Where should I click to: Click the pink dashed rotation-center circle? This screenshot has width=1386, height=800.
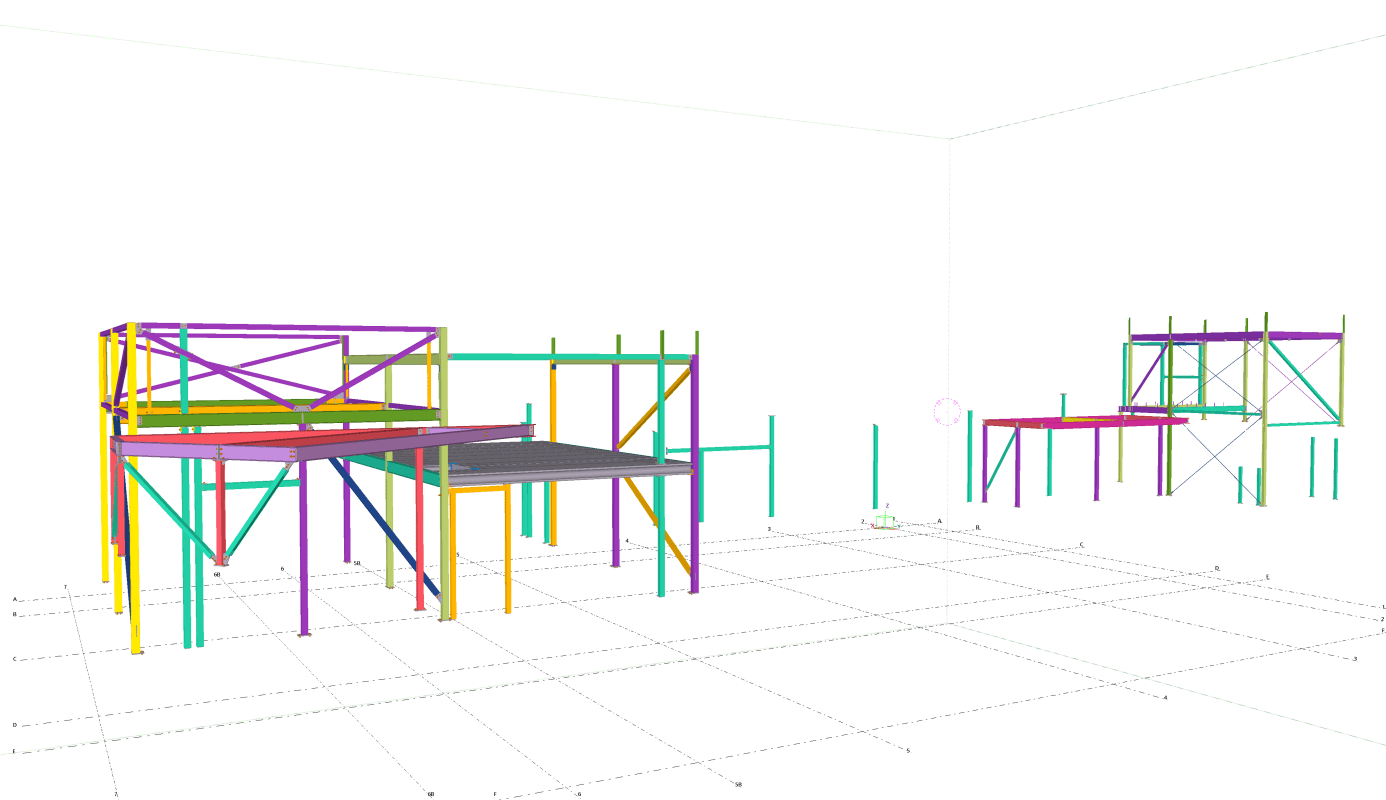coord(947,411)
